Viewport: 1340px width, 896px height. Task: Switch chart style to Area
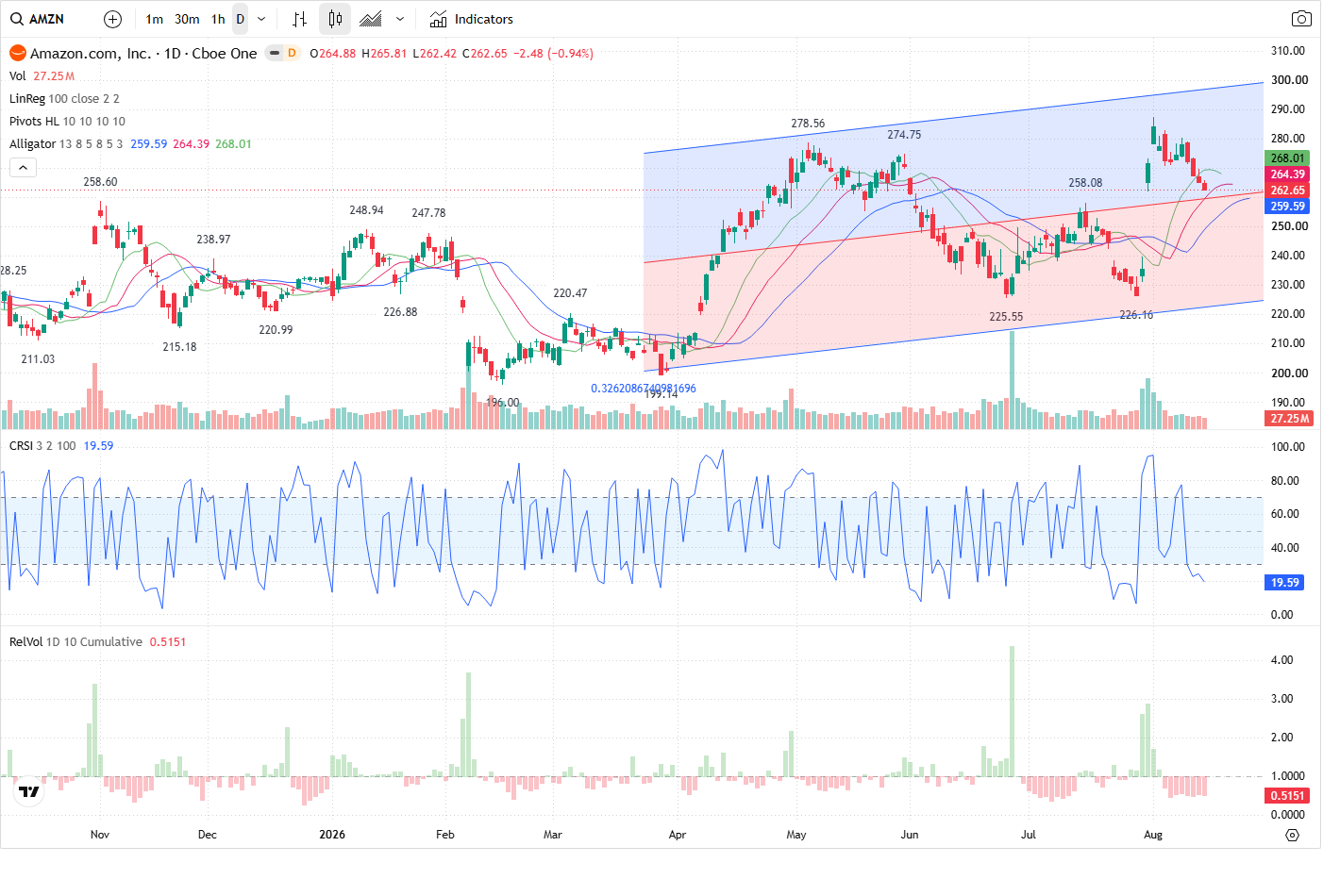coord(371,19)
